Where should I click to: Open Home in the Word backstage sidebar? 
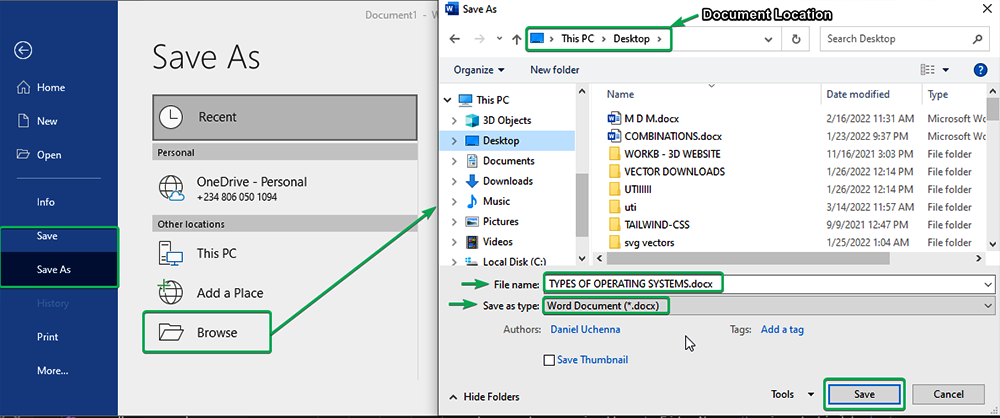click(x=41, y=87)
